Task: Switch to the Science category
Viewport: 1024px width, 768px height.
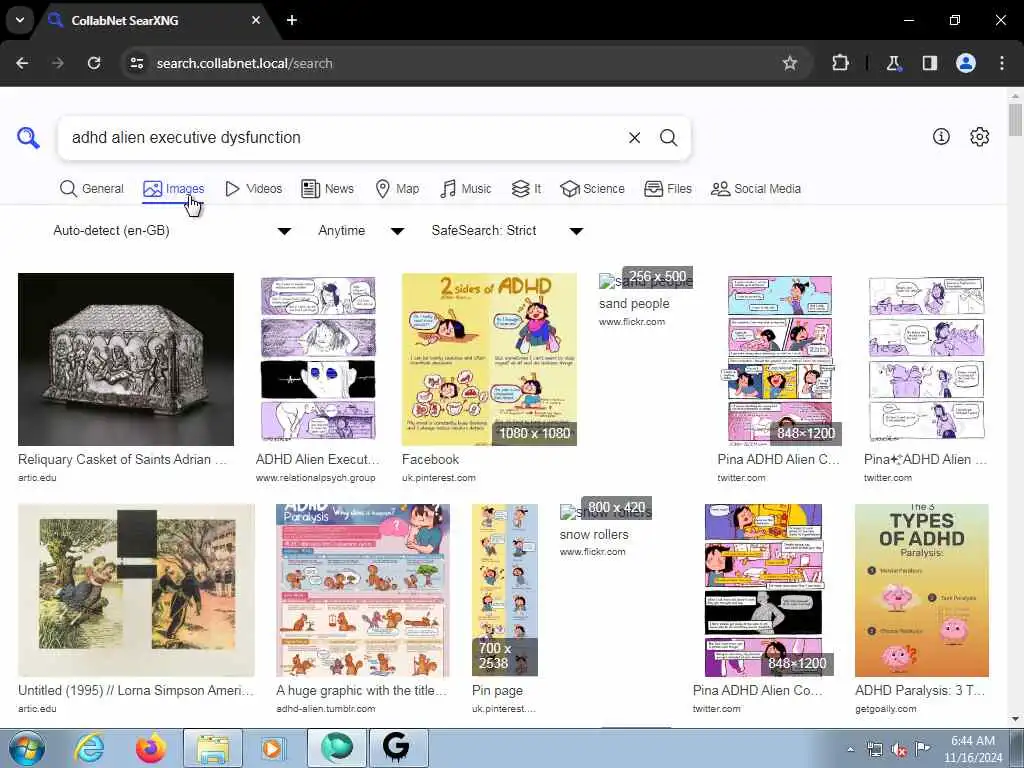Action: coord(592,189)
